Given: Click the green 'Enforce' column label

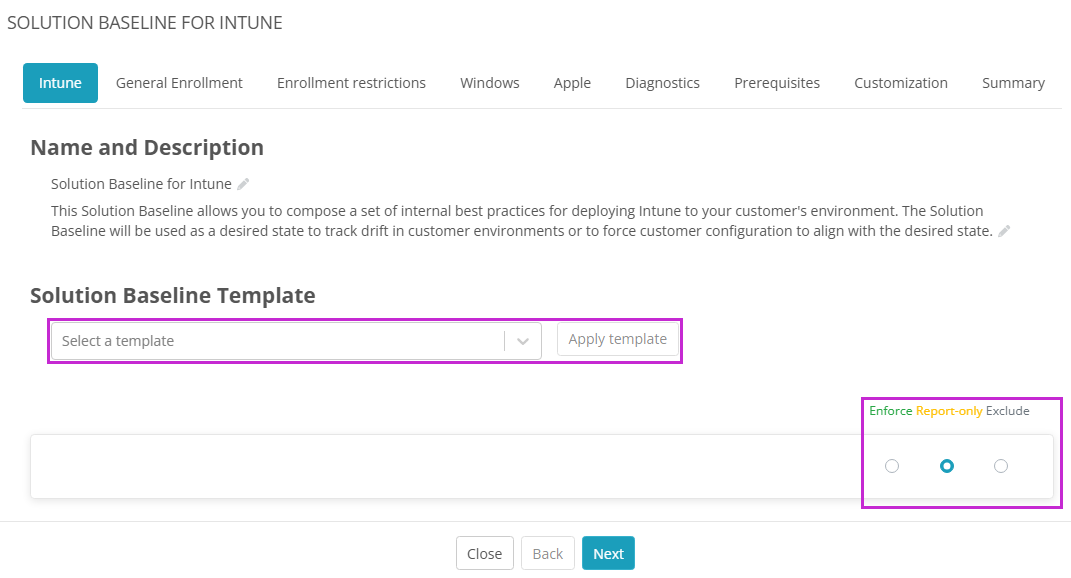Looking at the screenshot, I should pyautogui.click(x=891, y=411).
